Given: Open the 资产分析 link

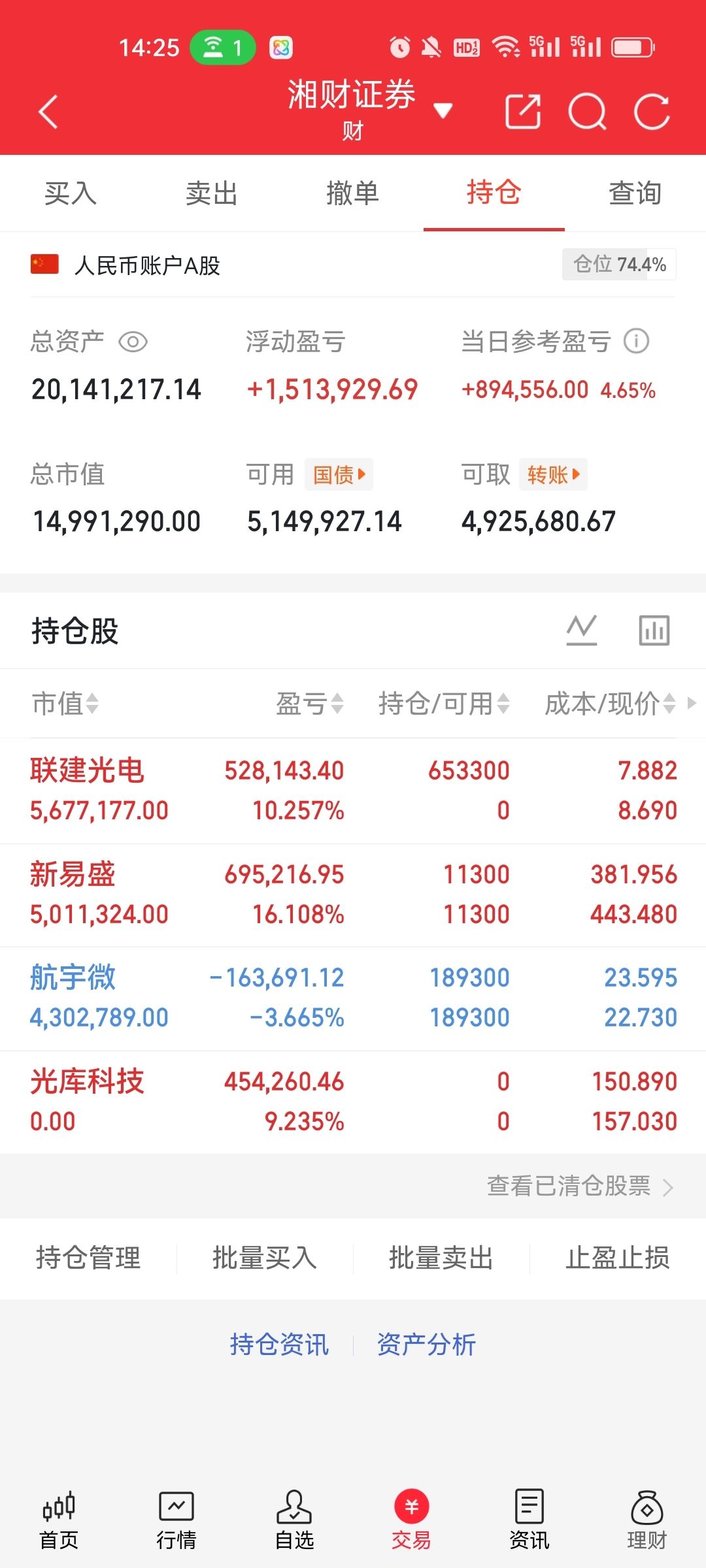Looking at the screenshot, I should pyautogui.click(x=426, y=1345).
